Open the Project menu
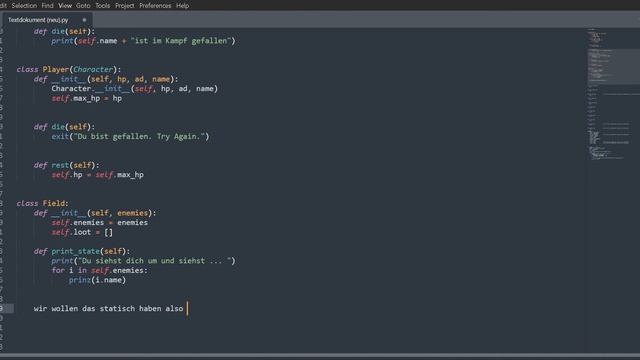Viewport: 640px width, 360px height. 124,6
